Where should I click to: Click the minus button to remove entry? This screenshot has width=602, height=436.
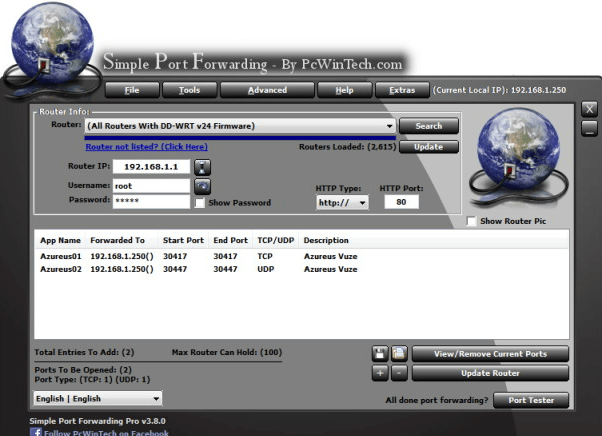[x=399, y=373]
